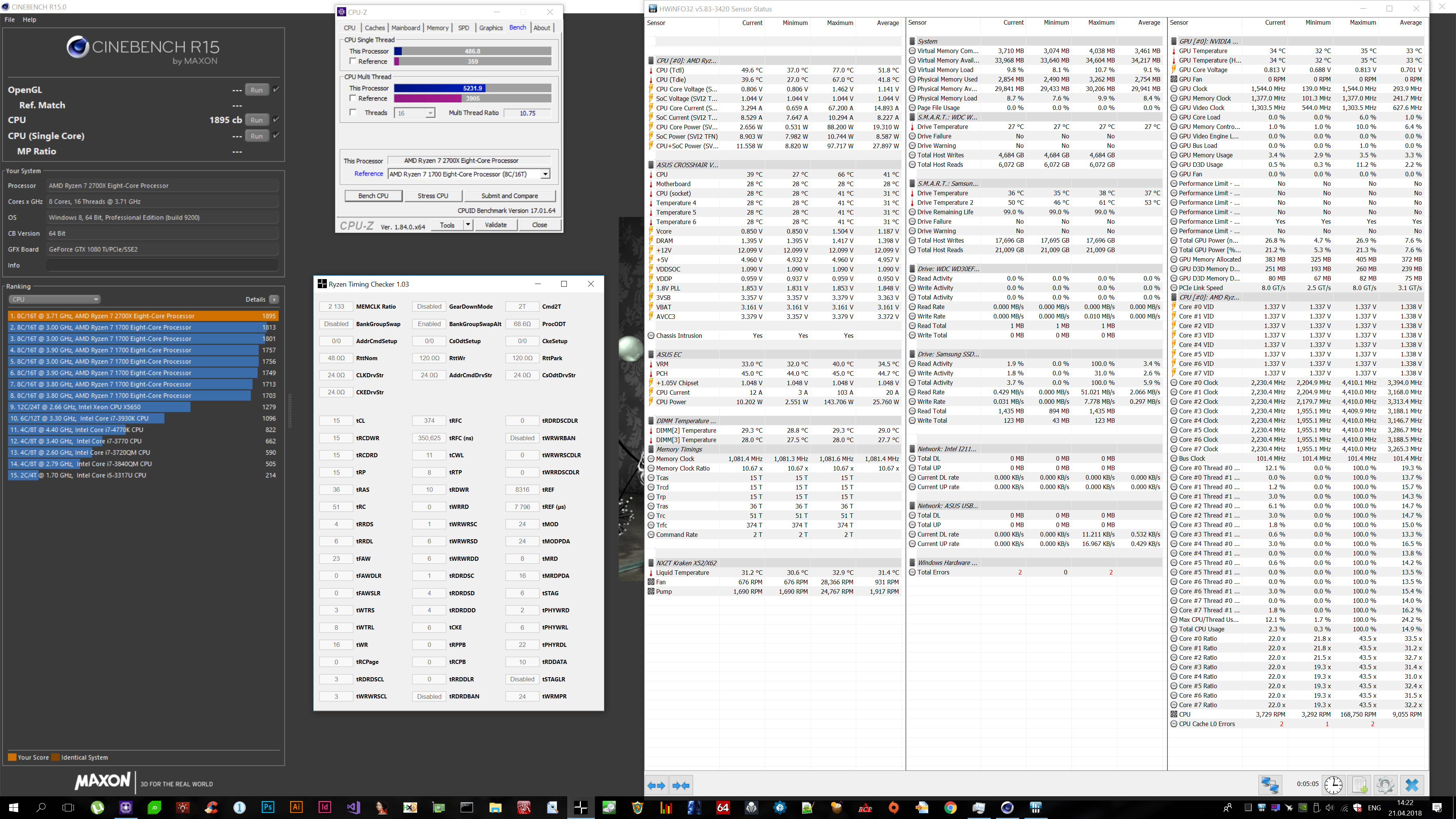Viewport: 1456px width, 819px height.
Task: Open HWiNFO remote network sensors icon
Action: point(1270,785)
